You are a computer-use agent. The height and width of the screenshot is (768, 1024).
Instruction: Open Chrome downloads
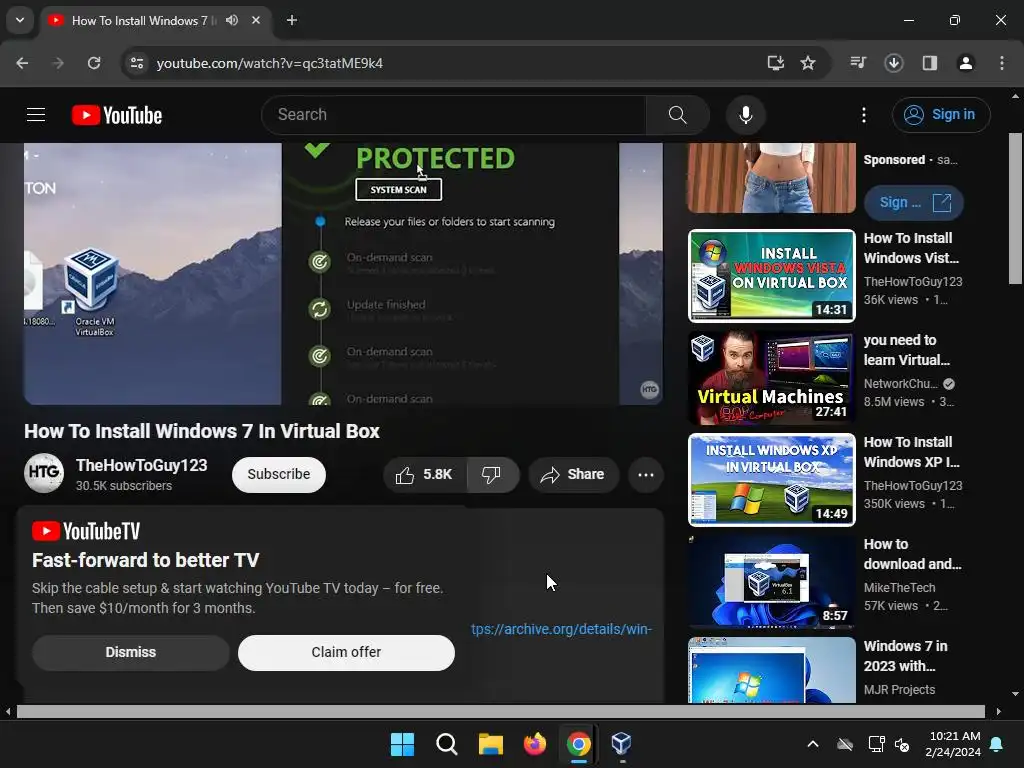[x=894, y=63]
